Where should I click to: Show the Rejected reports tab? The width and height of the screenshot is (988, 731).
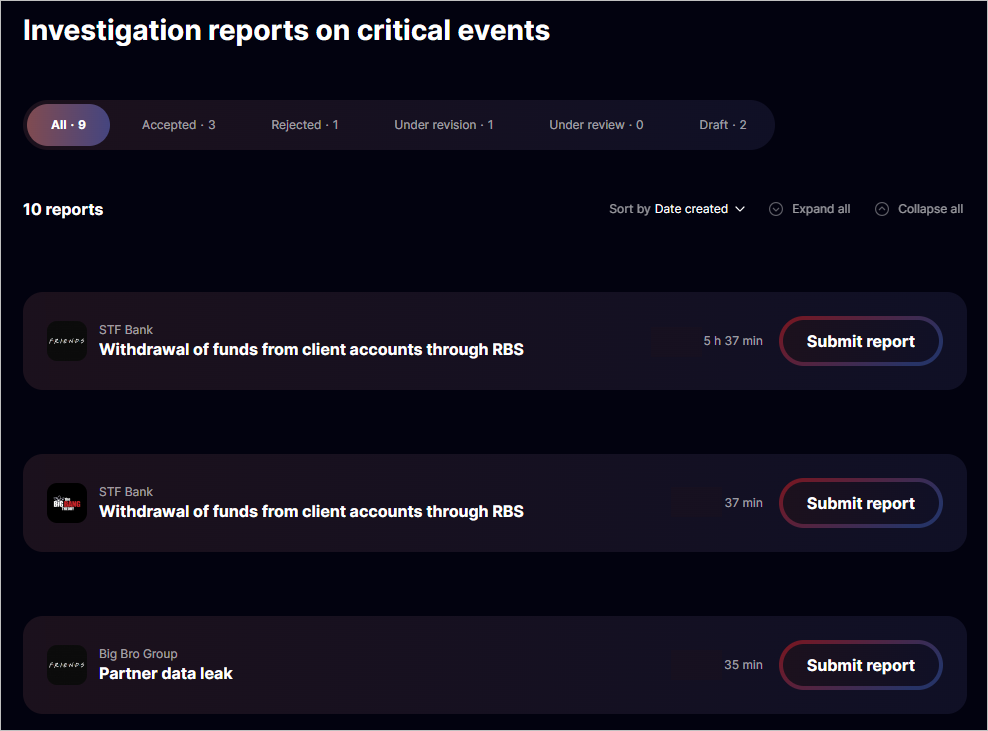point(304,125)
